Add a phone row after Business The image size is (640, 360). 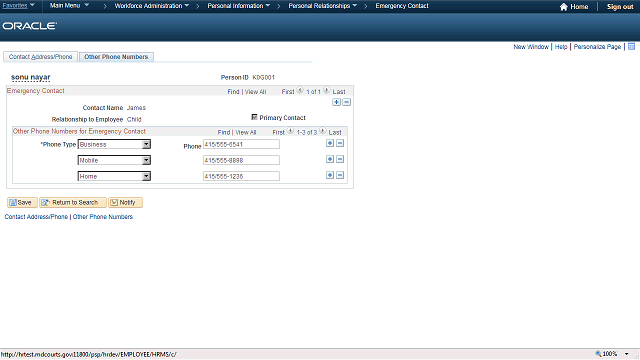tap(330, 143)
